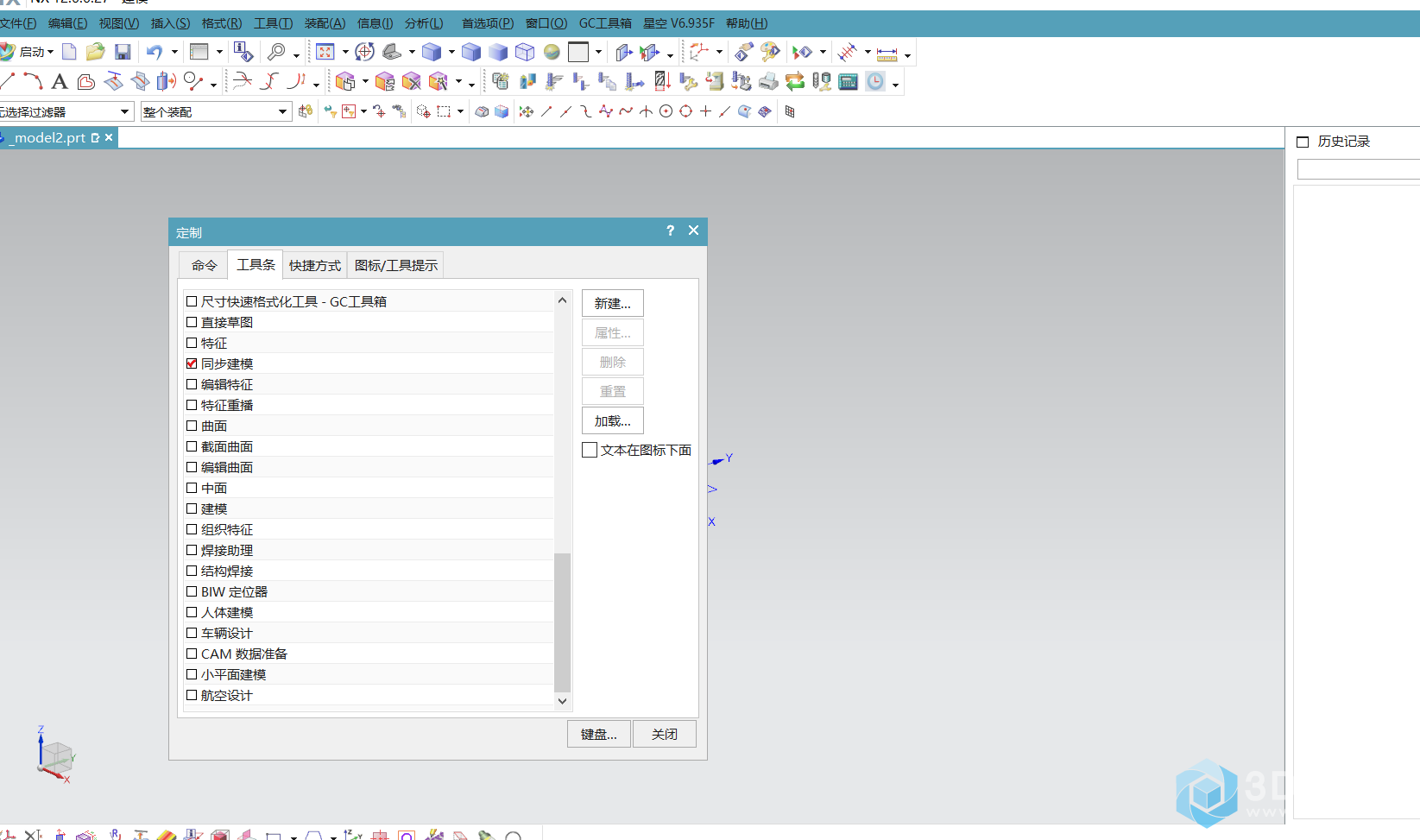
Task: Click the calculator-like icon near the clock
Action: (x=849, y=81)
